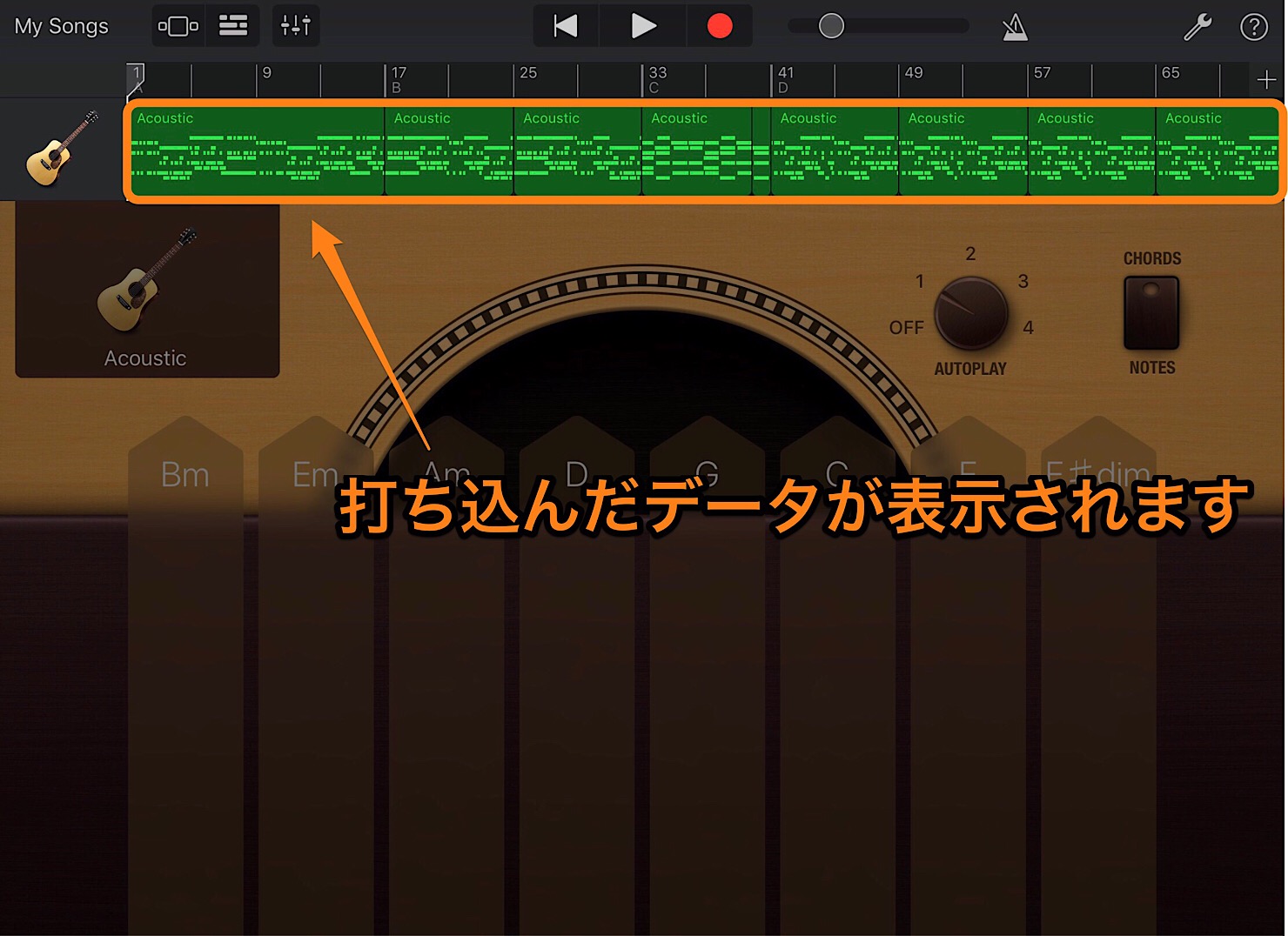Play the G chord strip
1288x936 pixels.
[708, 675]
